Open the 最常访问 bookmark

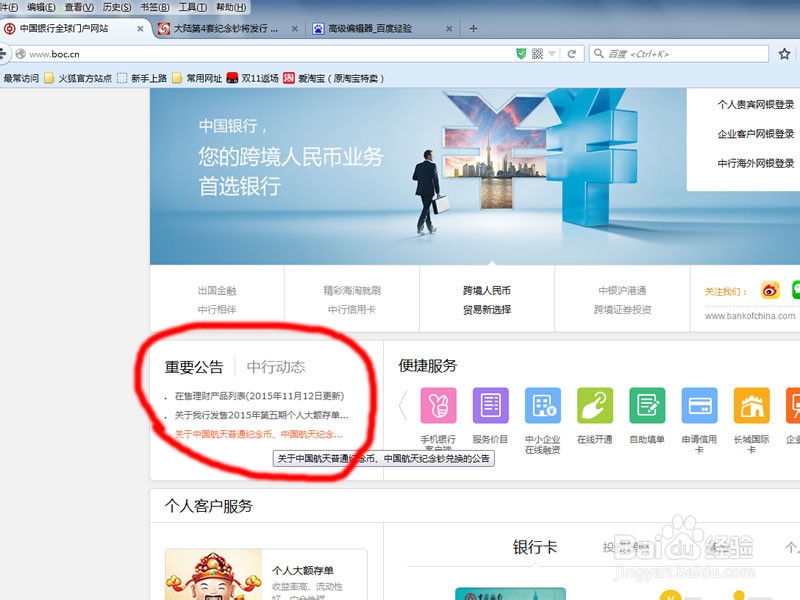point(21,78)
